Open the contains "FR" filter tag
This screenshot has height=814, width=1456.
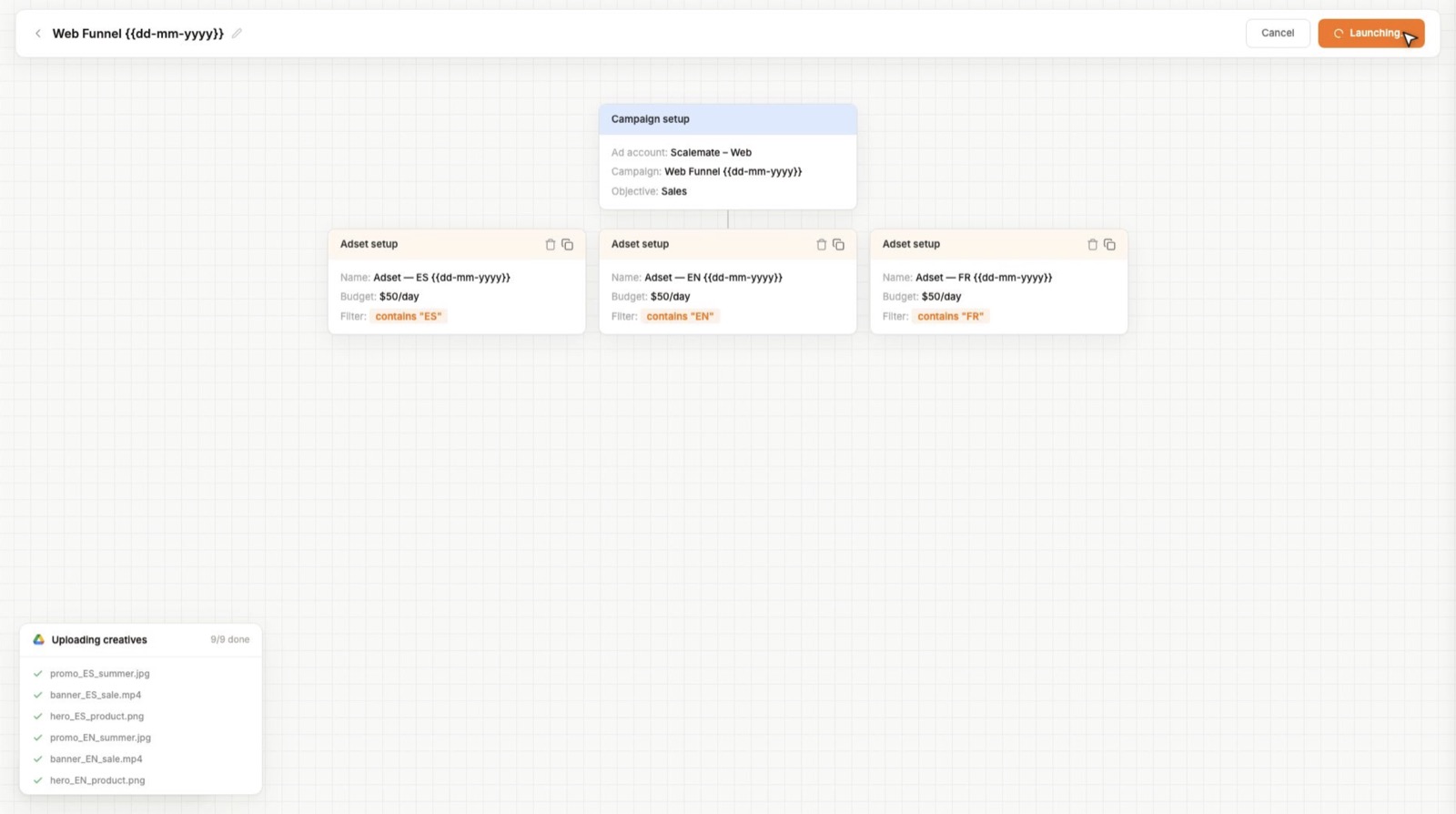pos(950,316)
